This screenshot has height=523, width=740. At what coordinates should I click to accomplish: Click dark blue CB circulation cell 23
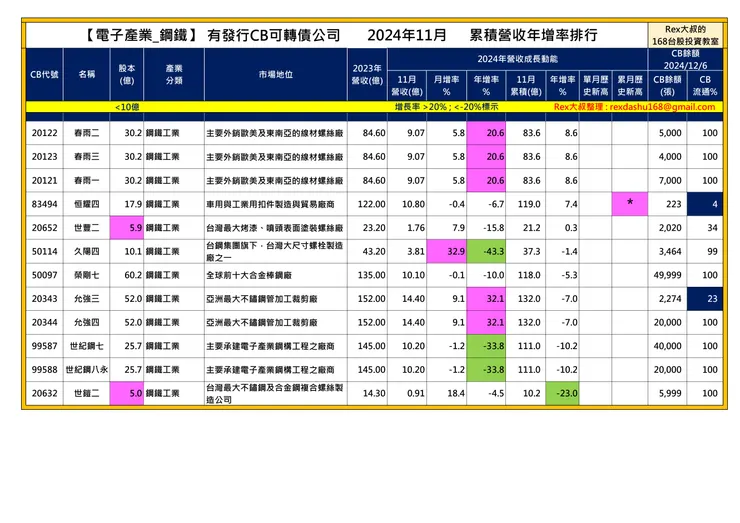coord(705,298)
